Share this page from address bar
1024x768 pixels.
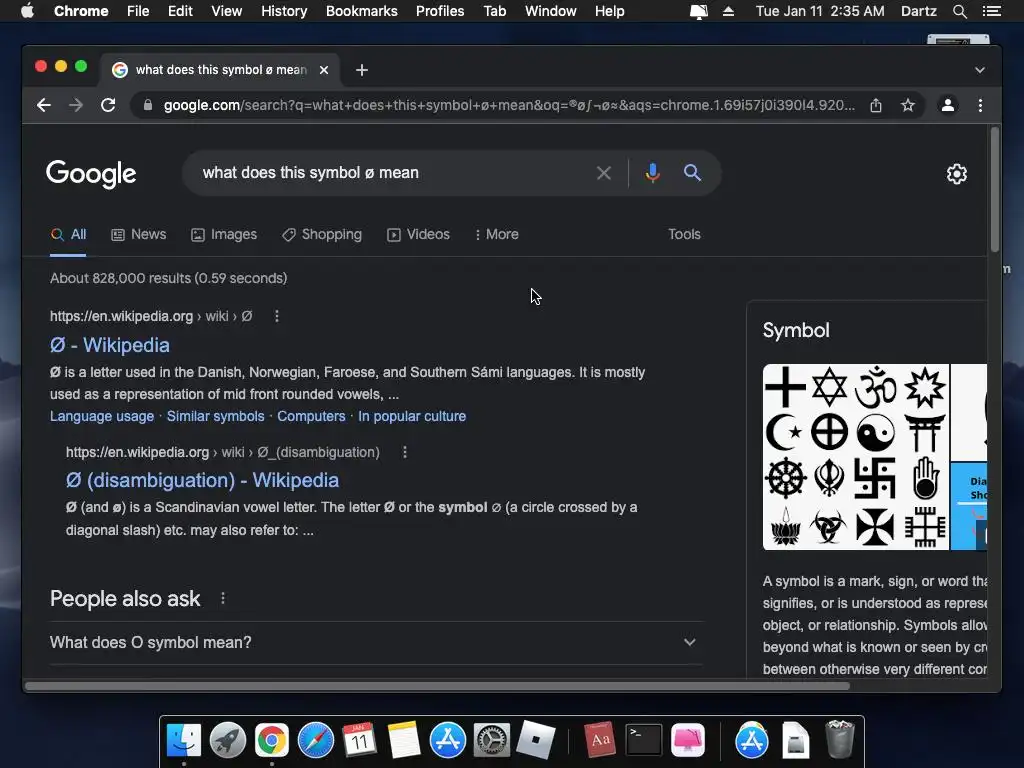click(x=876, y=105)
